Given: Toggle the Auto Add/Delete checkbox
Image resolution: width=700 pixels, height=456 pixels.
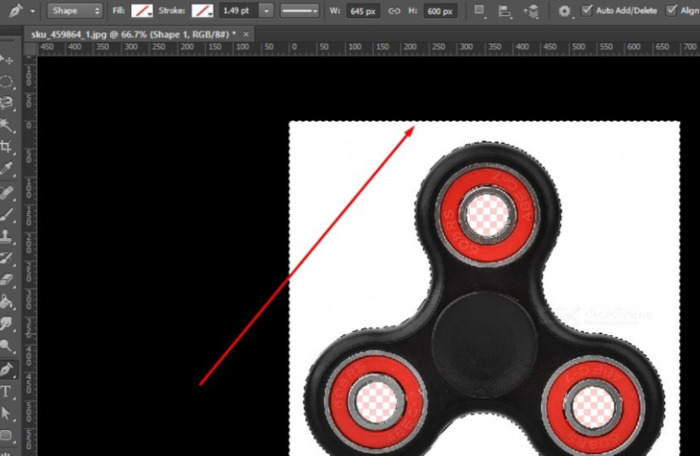Looking at the screenshot, I should (587, 10).
